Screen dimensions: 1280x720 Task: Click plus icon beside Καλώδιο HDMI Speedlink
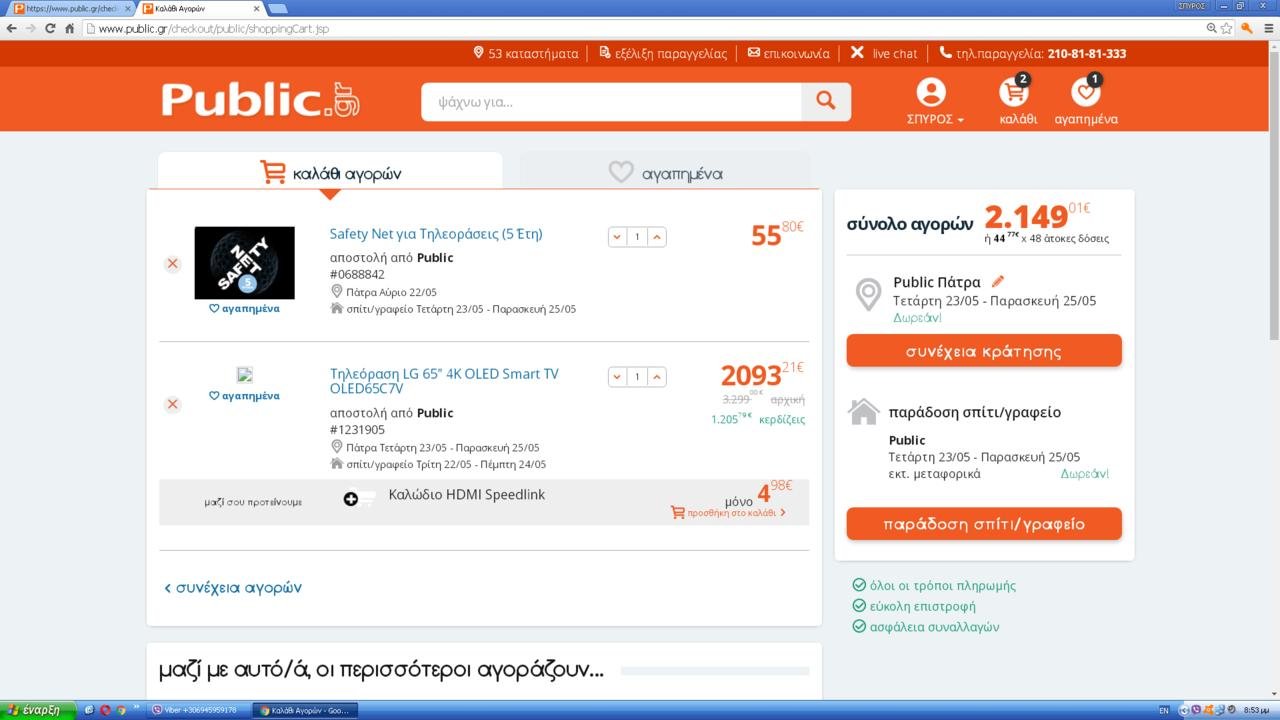tap(351, 499)
